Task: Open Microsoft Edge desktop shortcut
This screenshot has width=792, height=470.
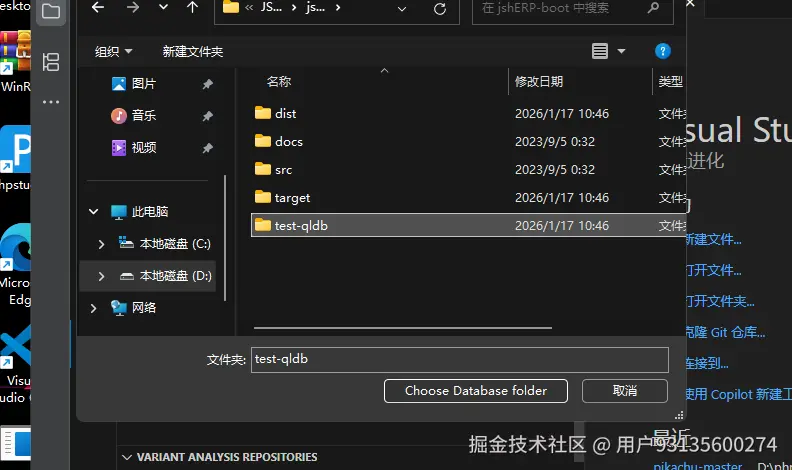Action: click(15, 265)
